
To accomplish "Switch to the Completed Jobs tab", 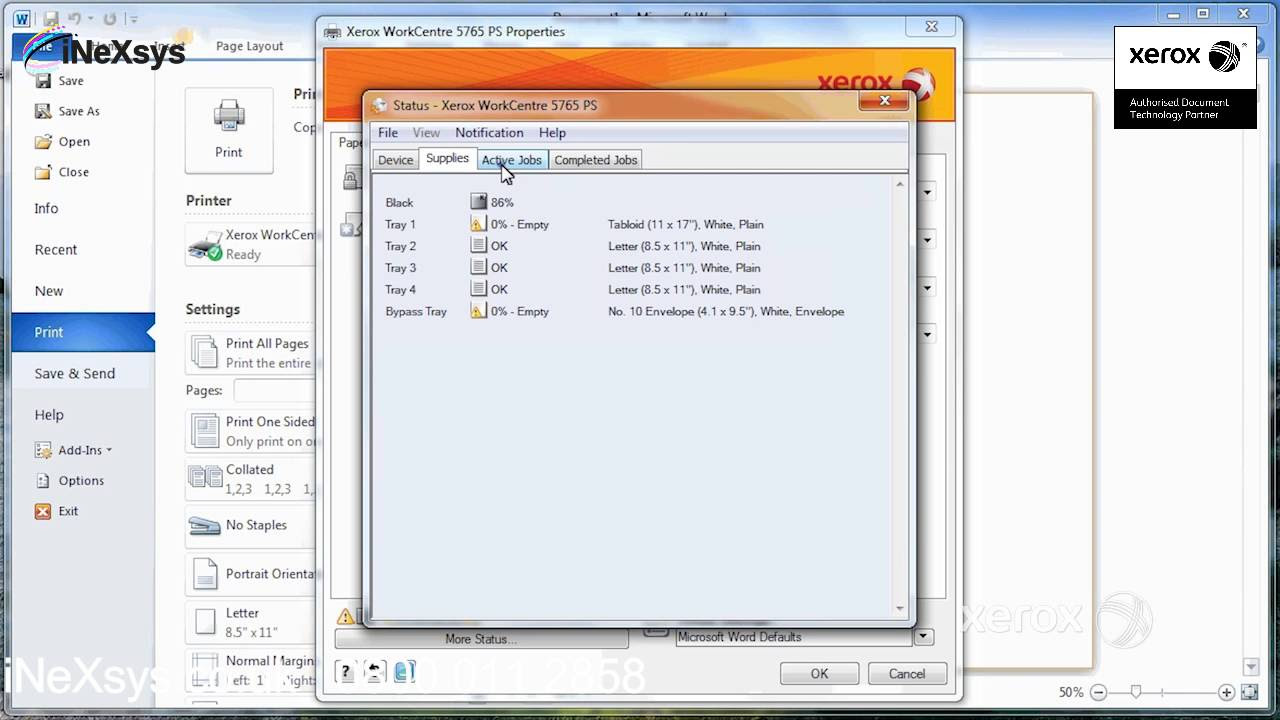I will tap(595, 160).
